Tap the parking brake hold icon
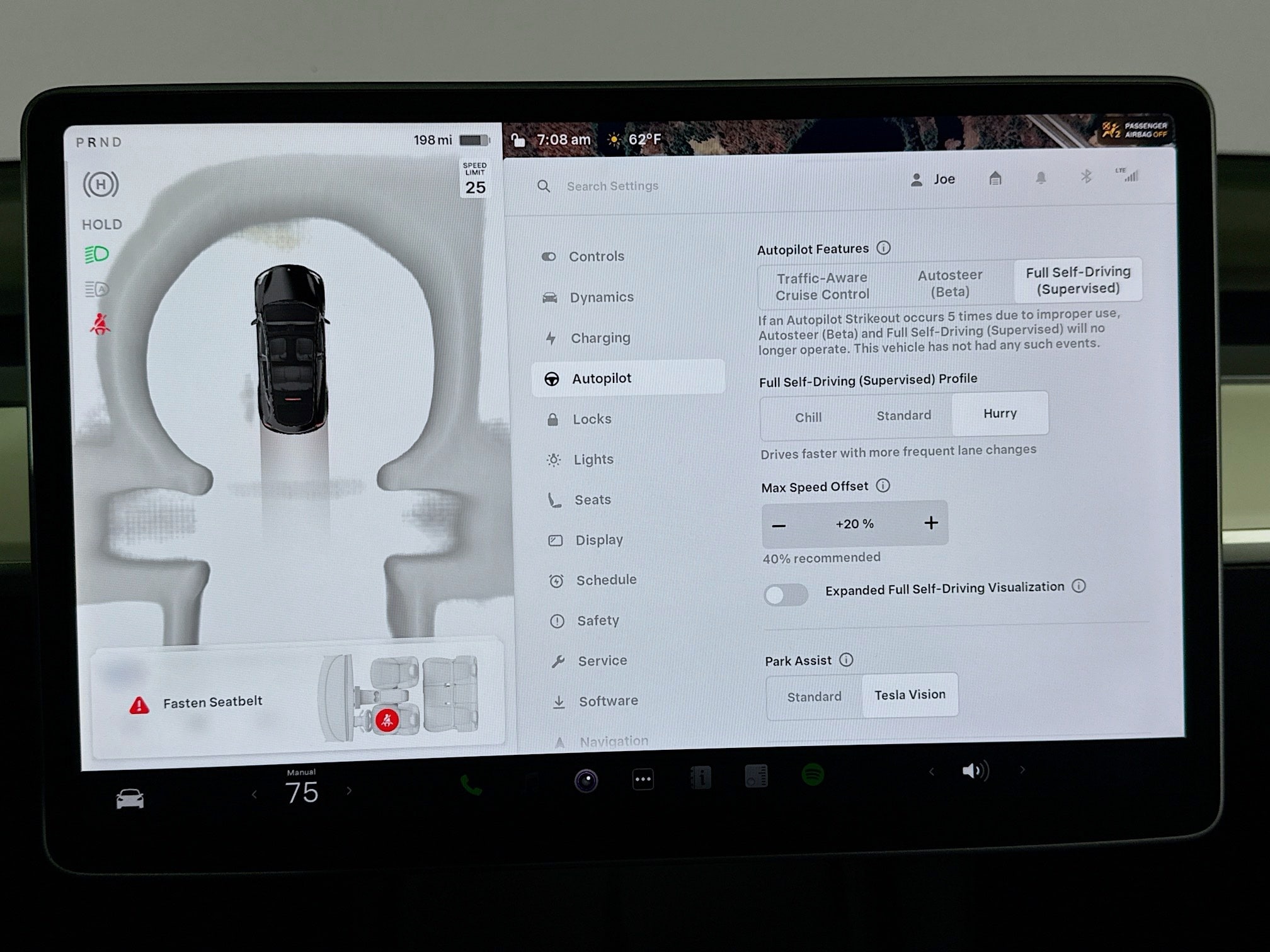This screenshot has height=952, width=1270. (101, 185)
